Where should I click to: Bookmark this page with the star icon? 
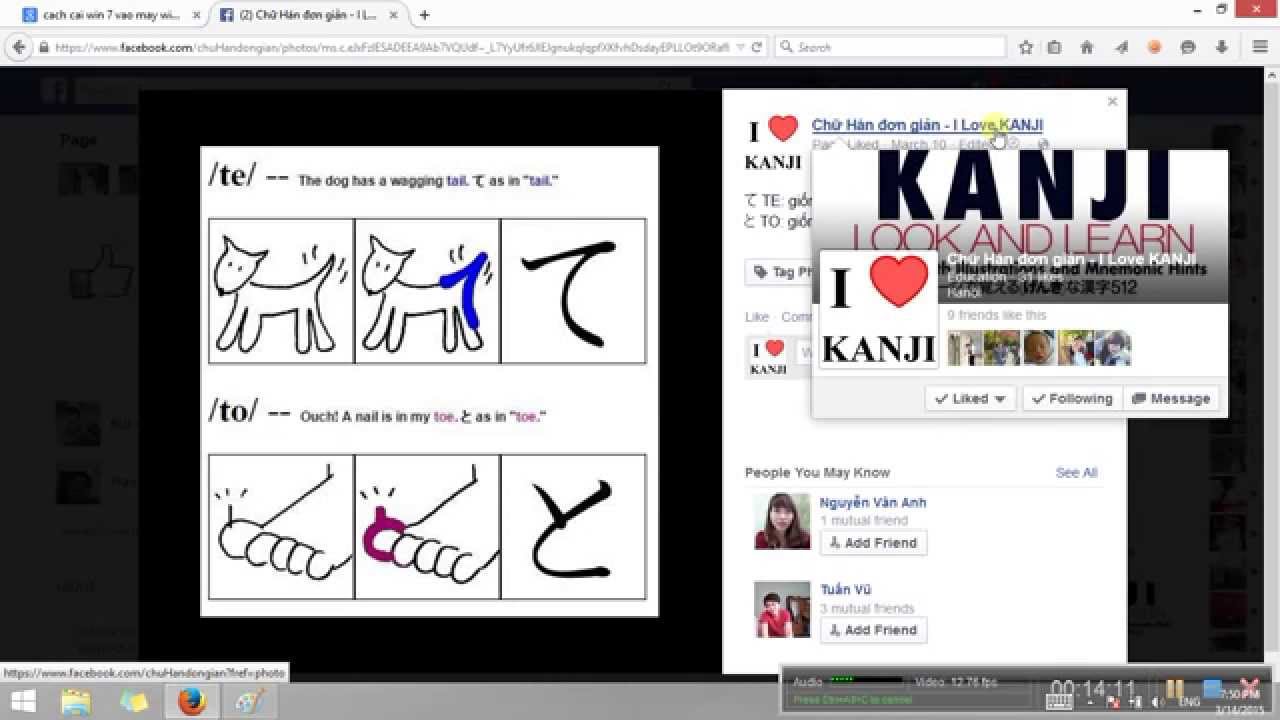1026,47
